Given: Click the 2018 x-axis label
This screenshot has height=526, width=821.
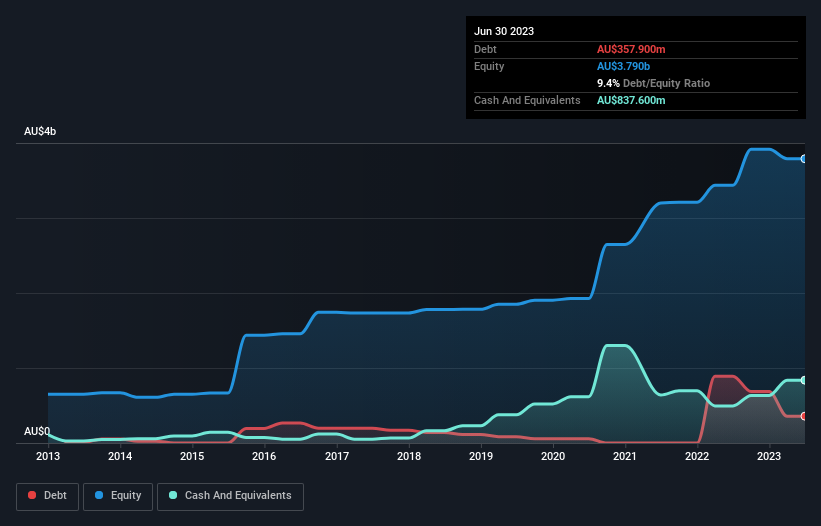Looking at the screenshot, I should point(409,456).
